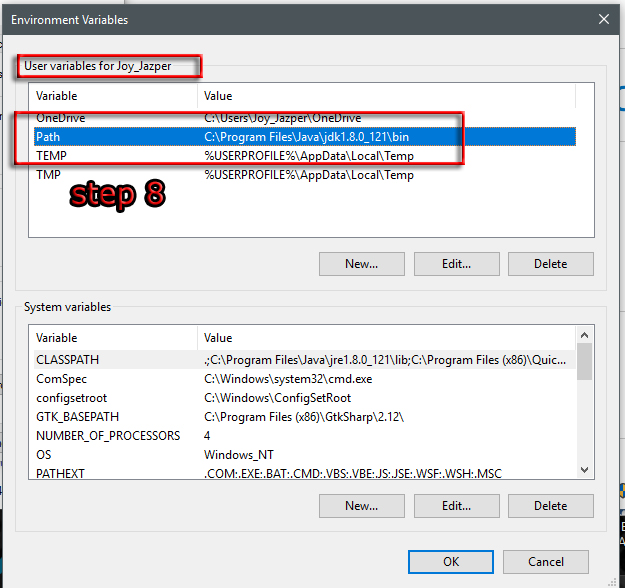Select the PATHEXT system variable
Viewport: 625px width, 588px height.
click(x=305, y=473)
